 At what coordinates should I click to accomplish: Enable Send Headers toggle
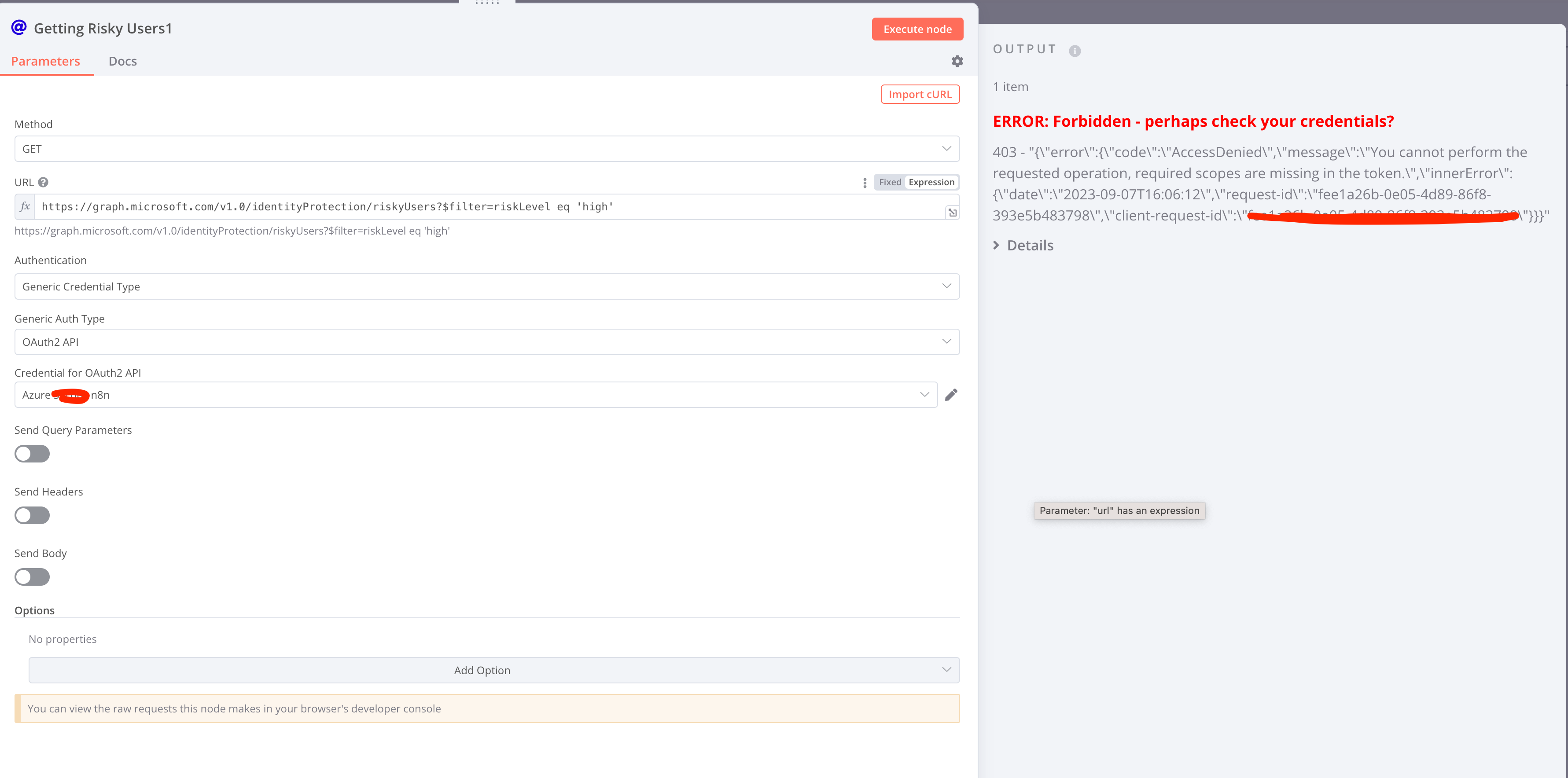[x=32, y=515]
